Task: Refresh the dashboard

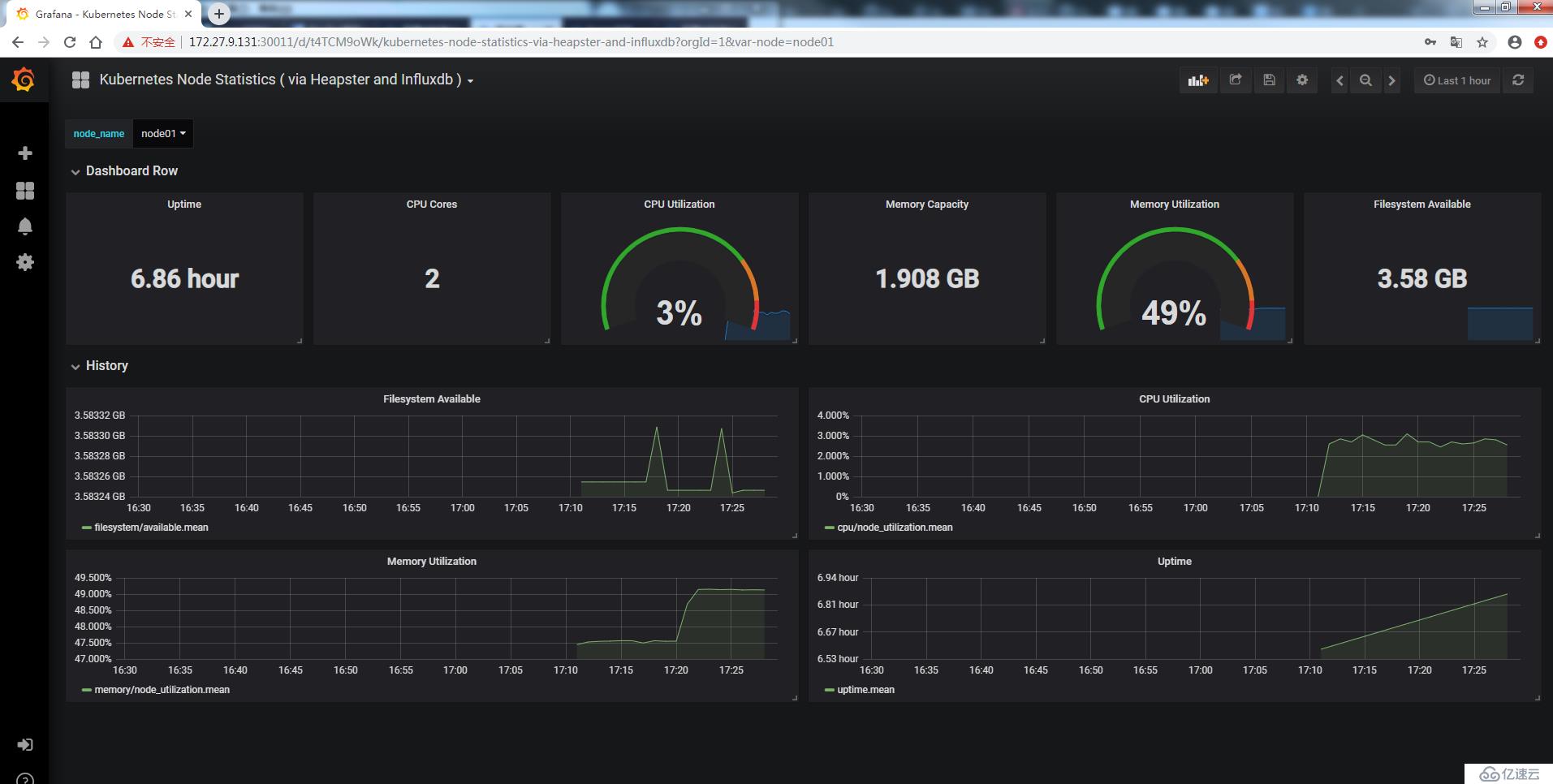Action: coord(1518,80)
